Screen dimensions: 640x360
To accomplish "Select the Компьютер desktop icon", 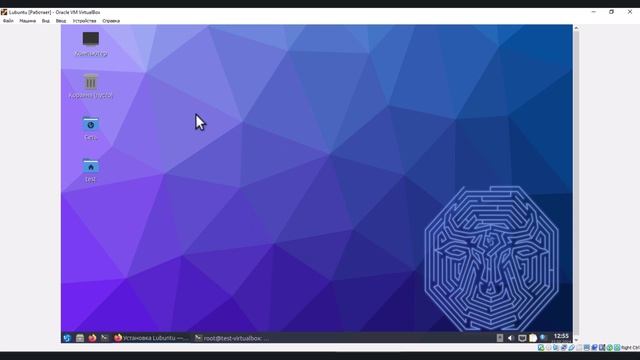I will coord(91,44).
